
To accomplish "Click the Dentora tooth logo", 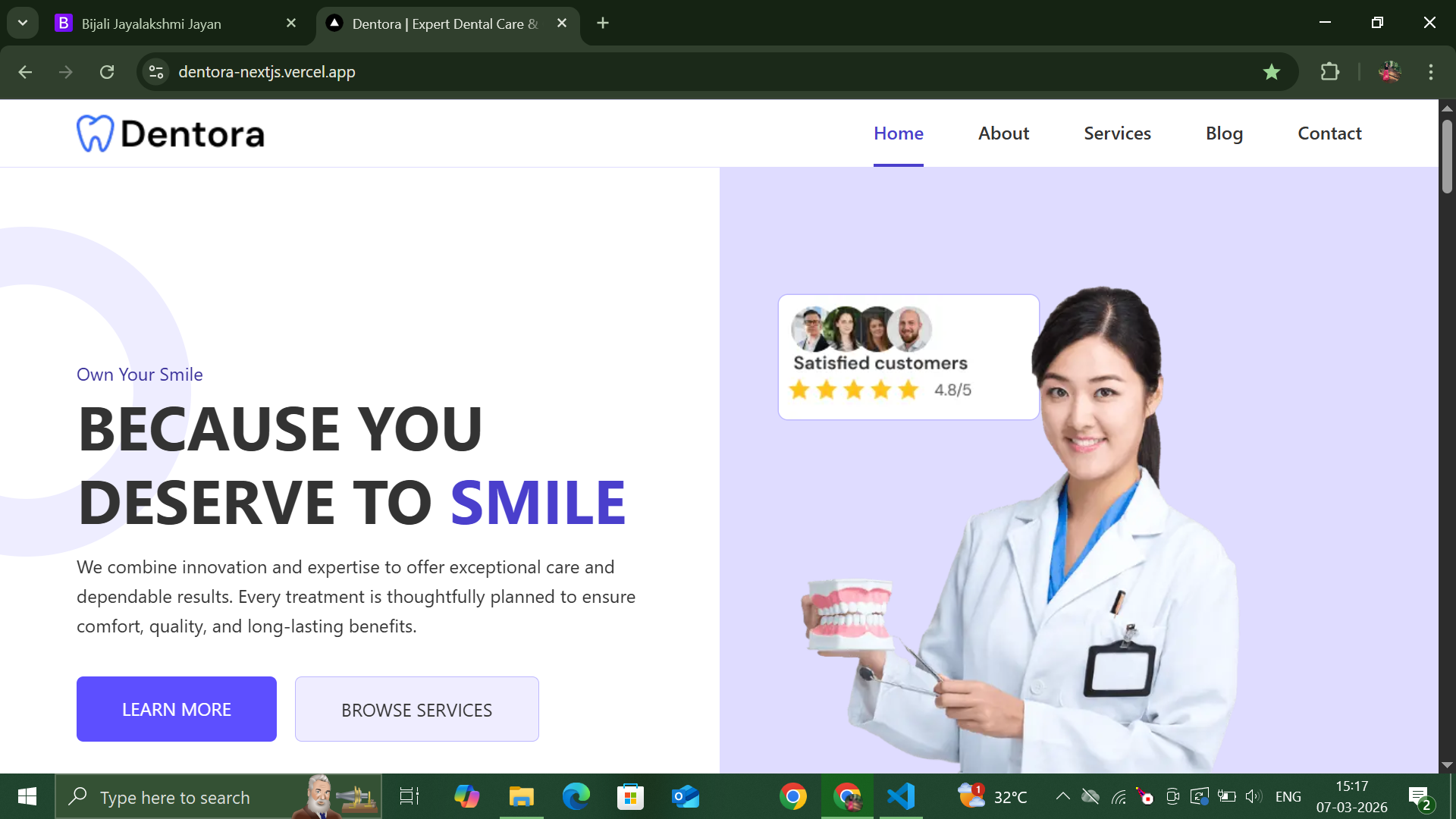I will (96, 133).
